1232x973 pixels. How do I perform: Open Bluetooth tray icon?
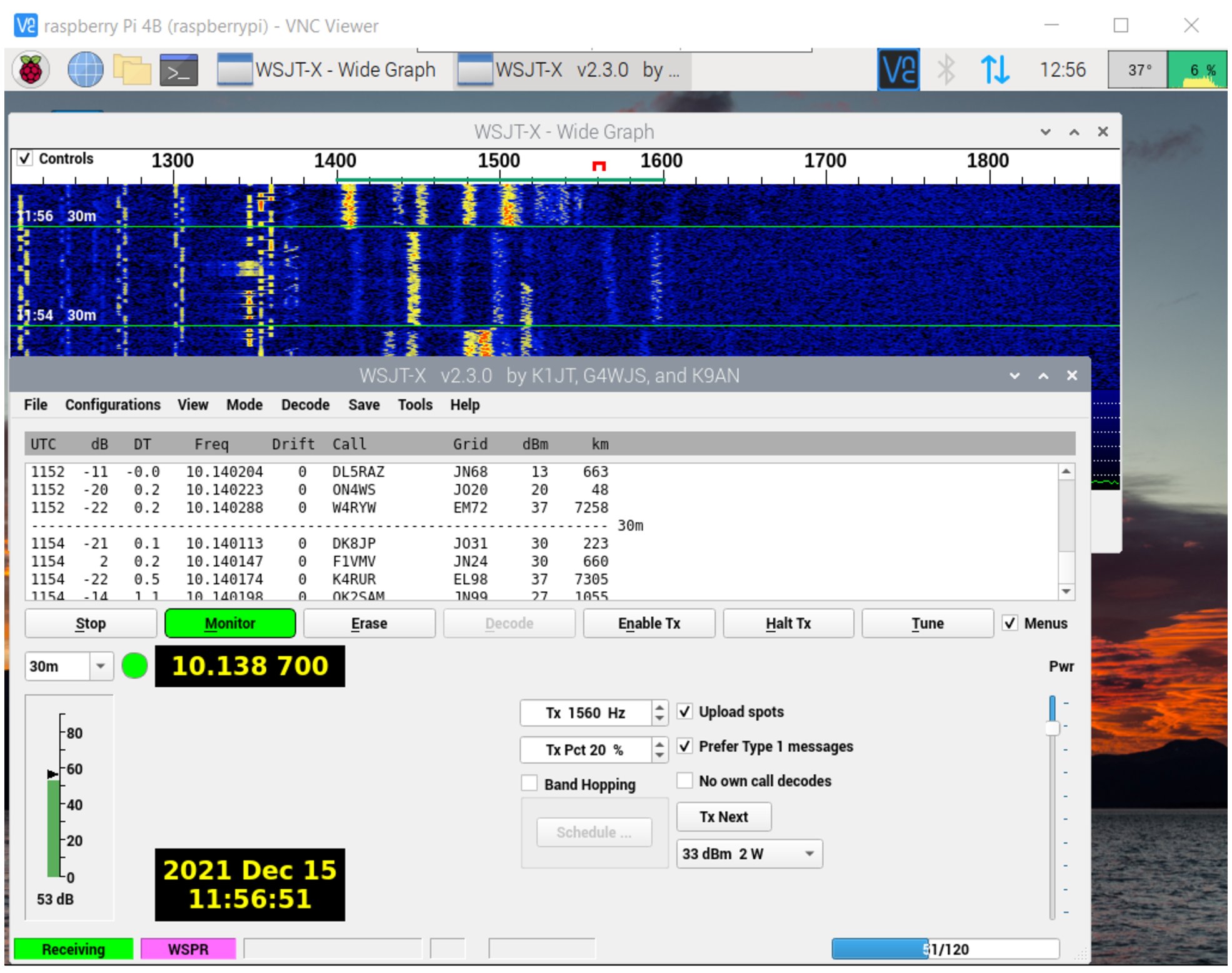pyautogui.click(x=946, y=69)
